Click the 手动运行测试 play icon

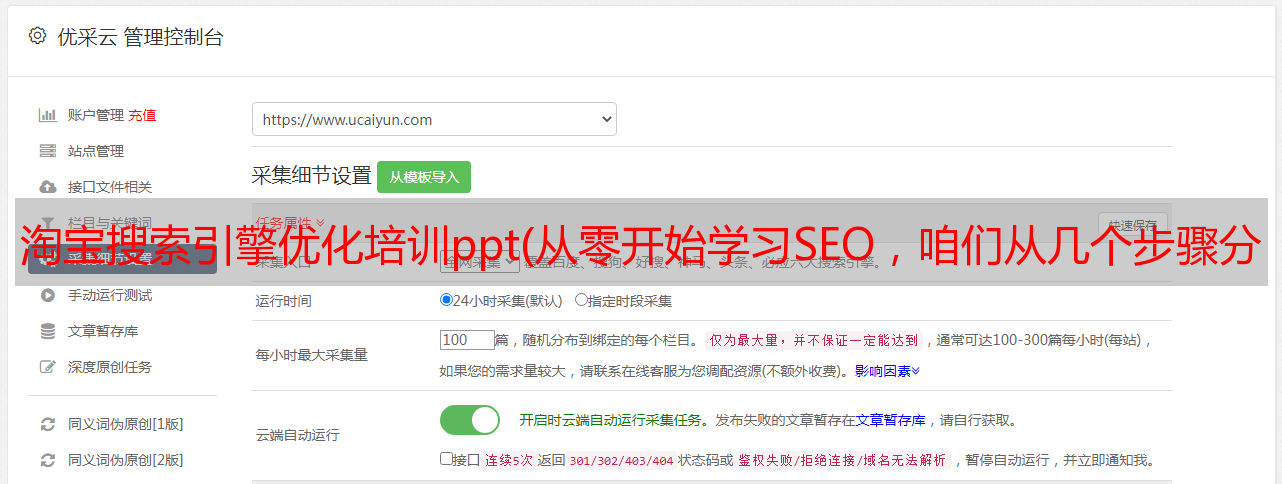[47, 295]
